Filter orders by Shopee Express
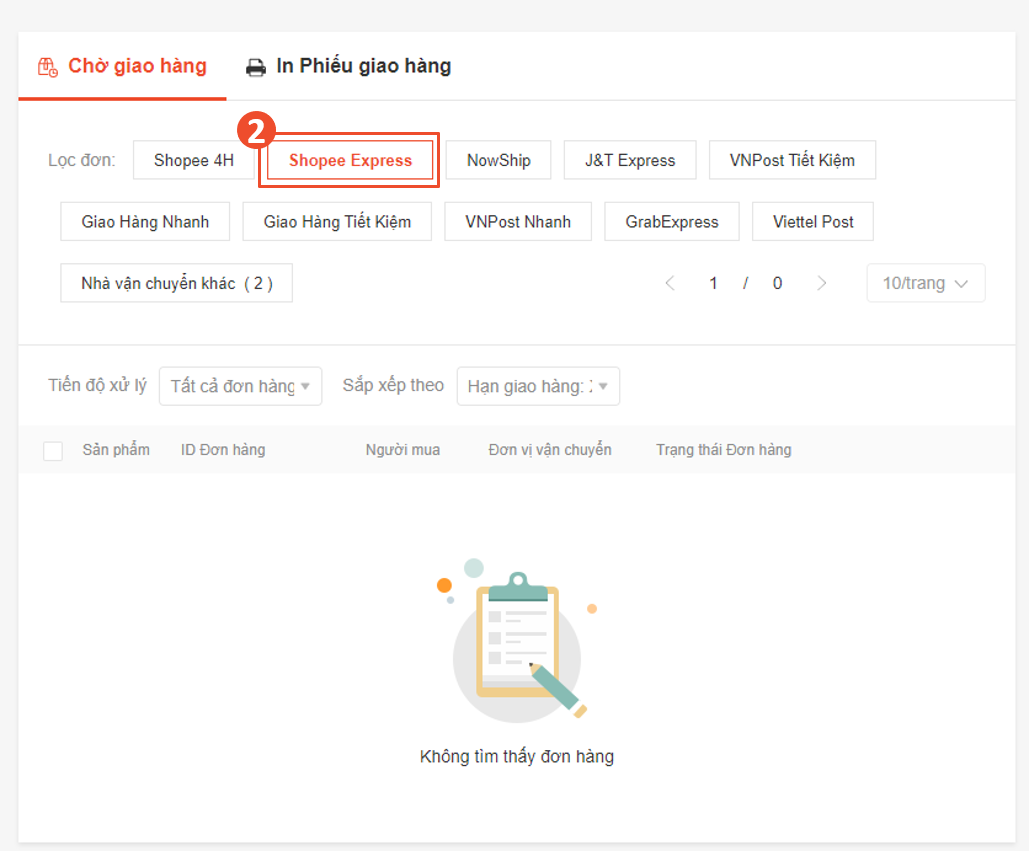Viewport: 1029px width, 851px height. coord(350,160)
